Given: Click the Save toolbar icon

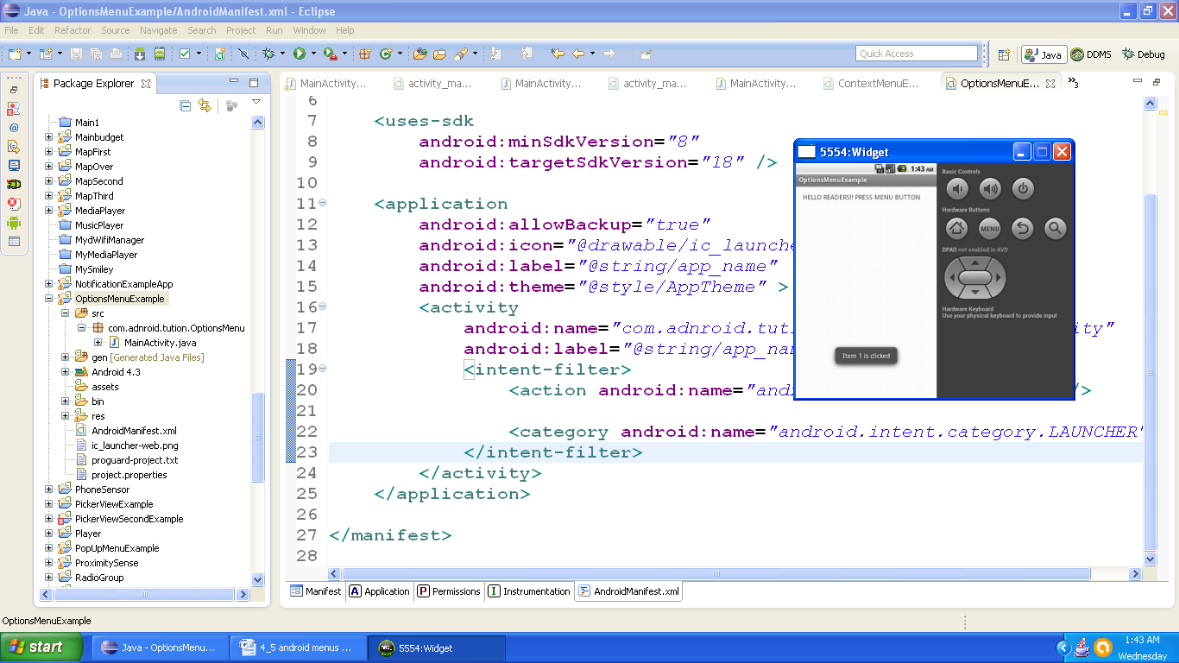Looking at the screenshot, I should 76,53.
